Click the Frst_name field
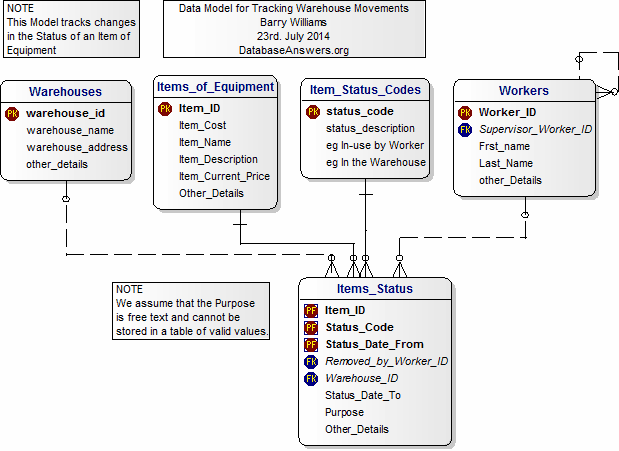Screen dimensions: 619x451 pos(504,147)
